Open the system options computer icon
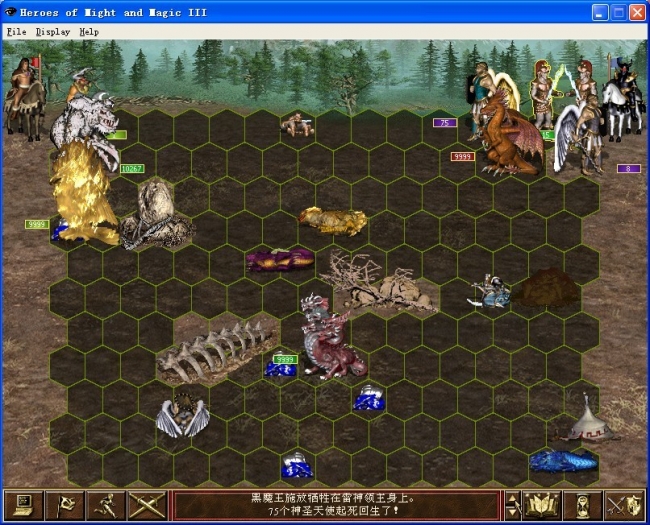The height and width of the screenshot is (525, 650). [24, 505]
